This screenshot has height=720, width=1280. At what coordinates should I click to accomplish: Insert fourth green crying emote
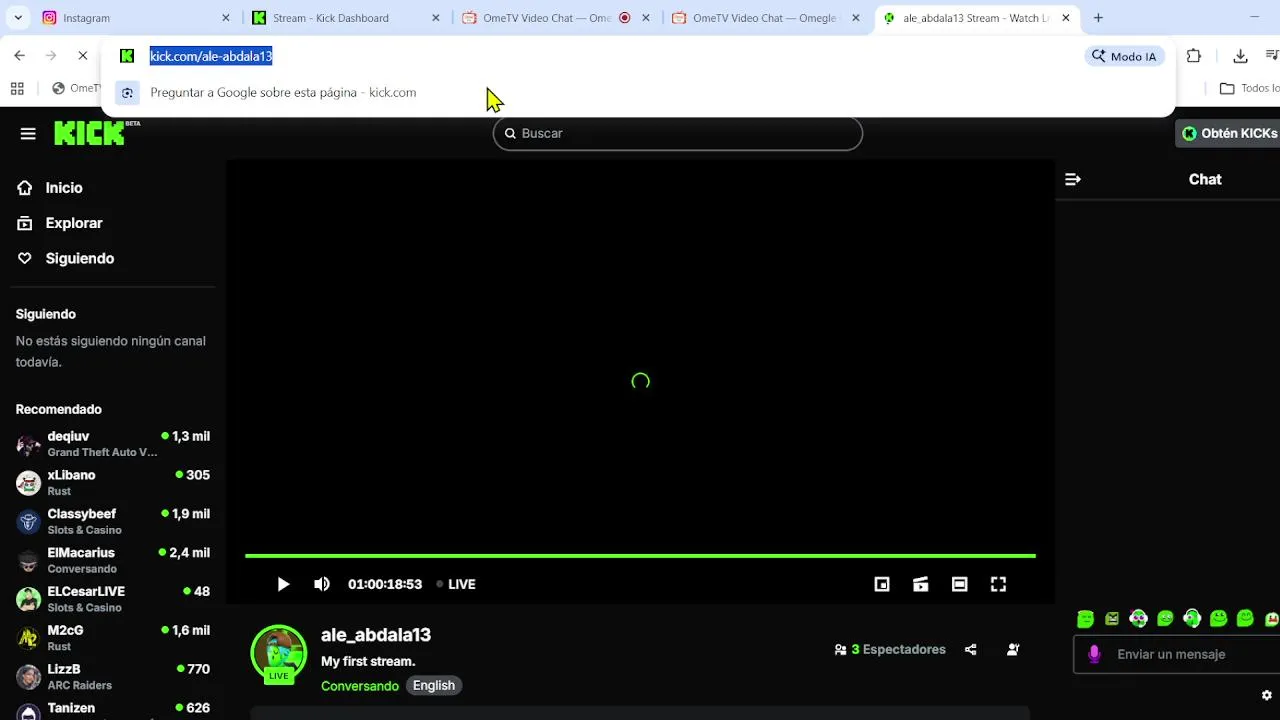(1165, 619)
